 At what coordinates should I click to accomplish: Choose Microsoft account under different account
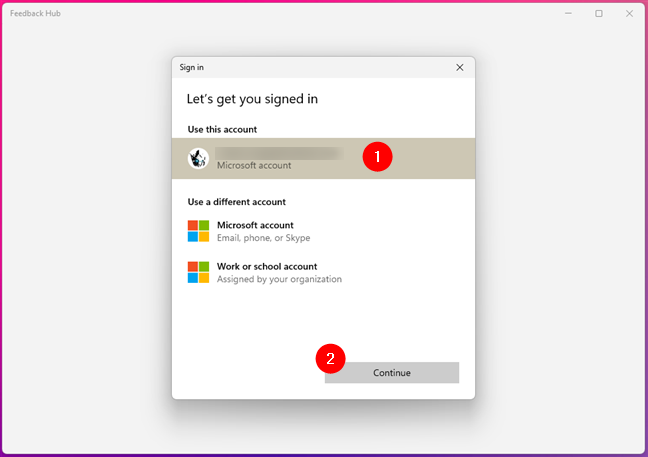click(323, 231)
